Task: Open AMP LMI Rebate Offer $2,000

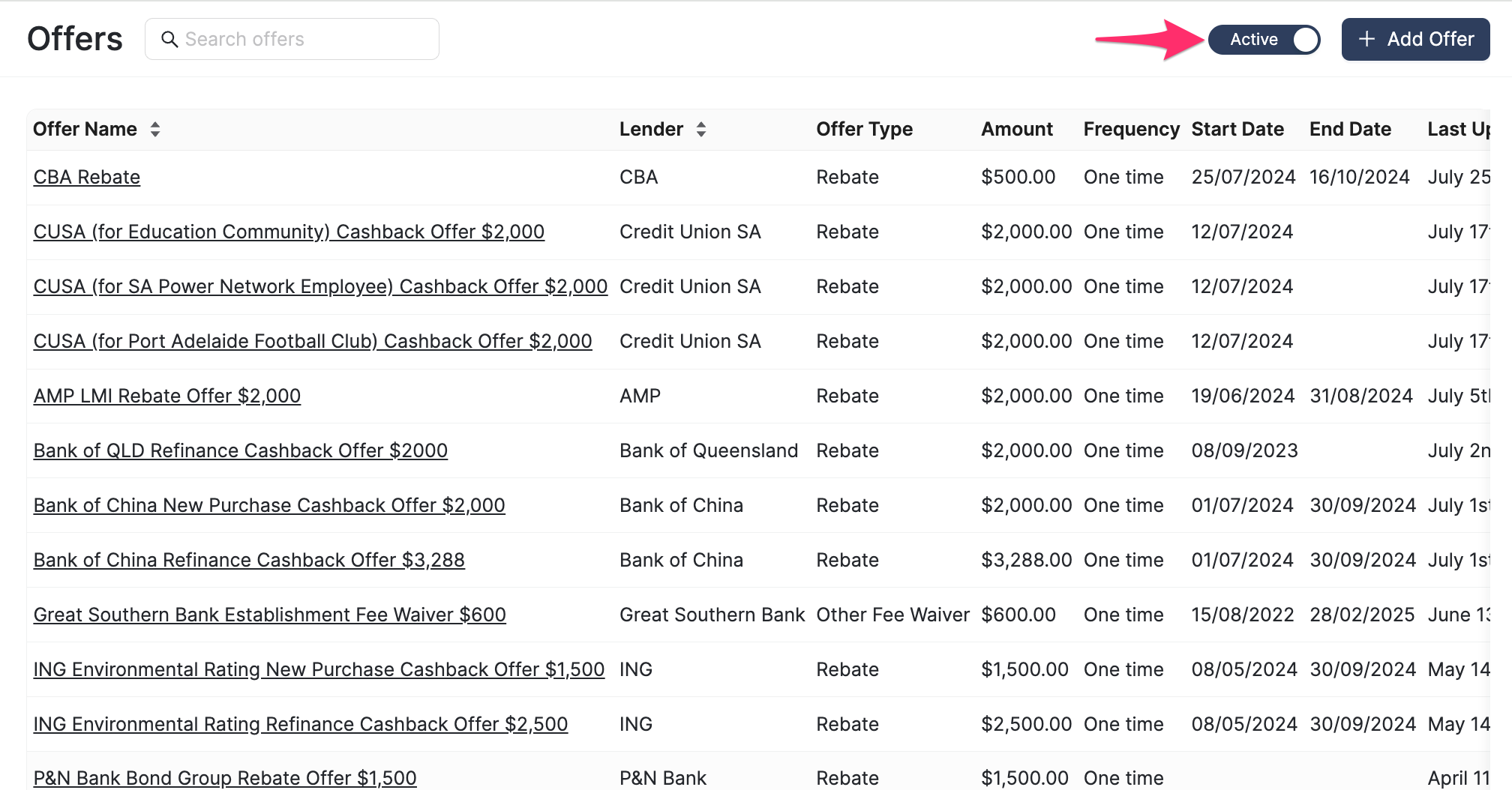Action: coord(167,396)
